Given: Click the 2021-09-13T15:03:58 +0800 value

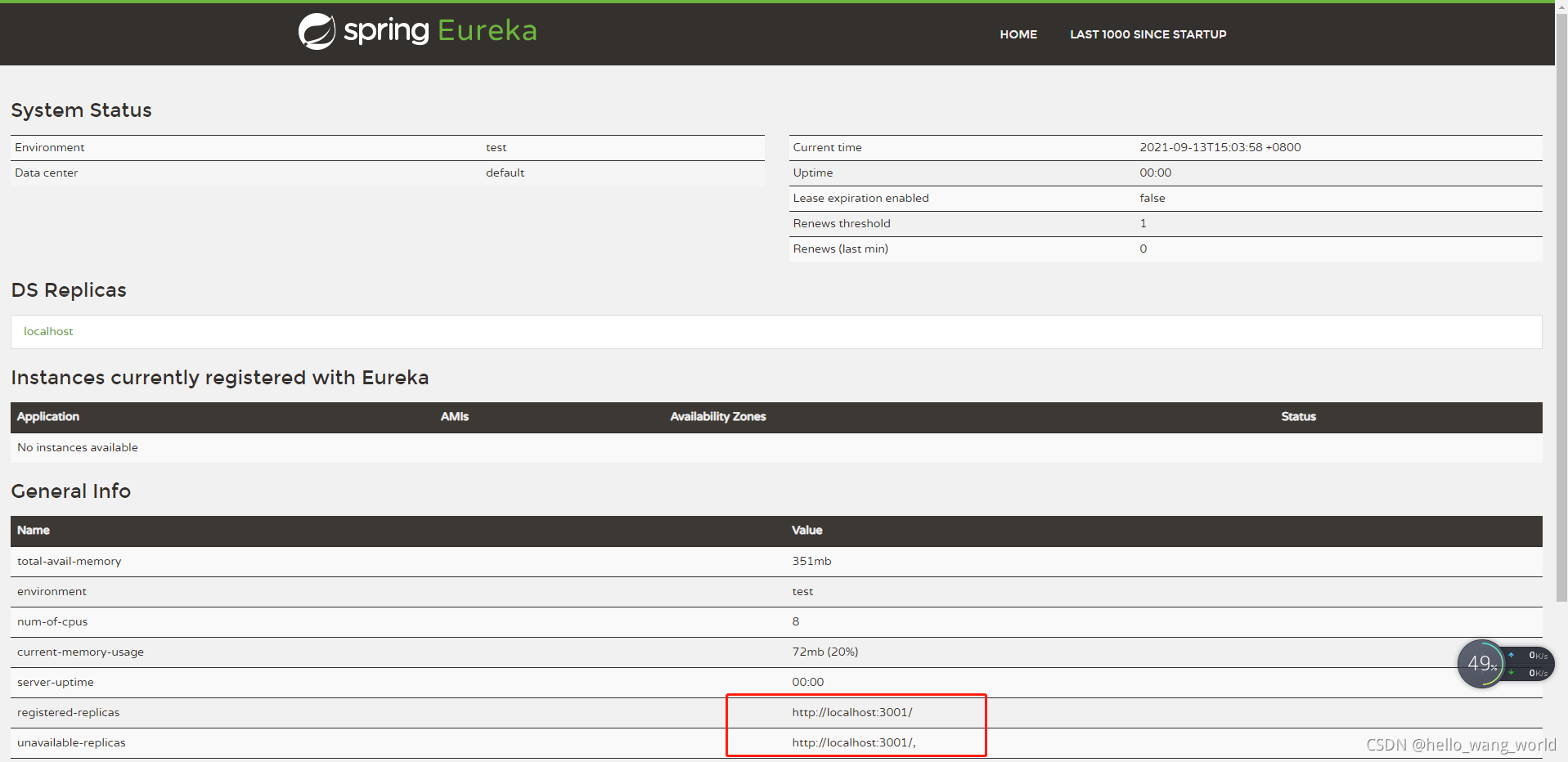Looking at the screenshot, I should [x=1220, y=147].
